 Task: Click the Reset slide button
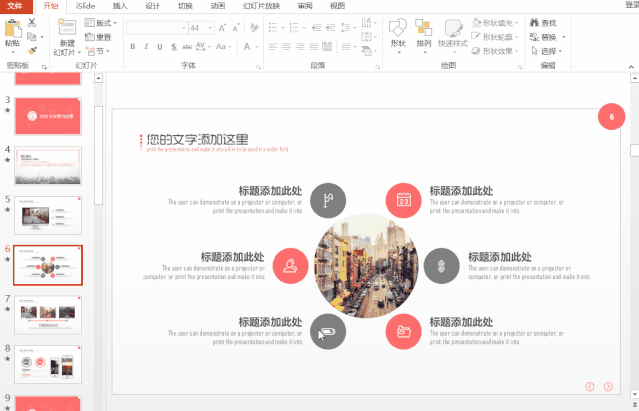(99, 37)
